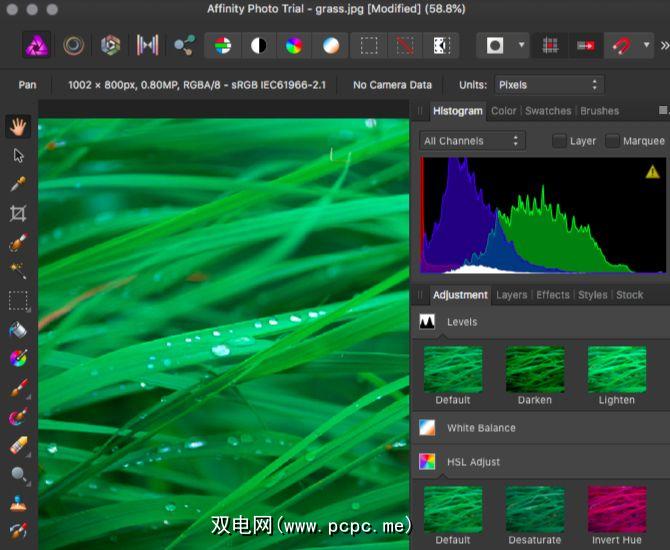Enable the Marquee checkbox in Histogram
The width and height of the screenshot is (670, 550).
[x=612, y=141]
